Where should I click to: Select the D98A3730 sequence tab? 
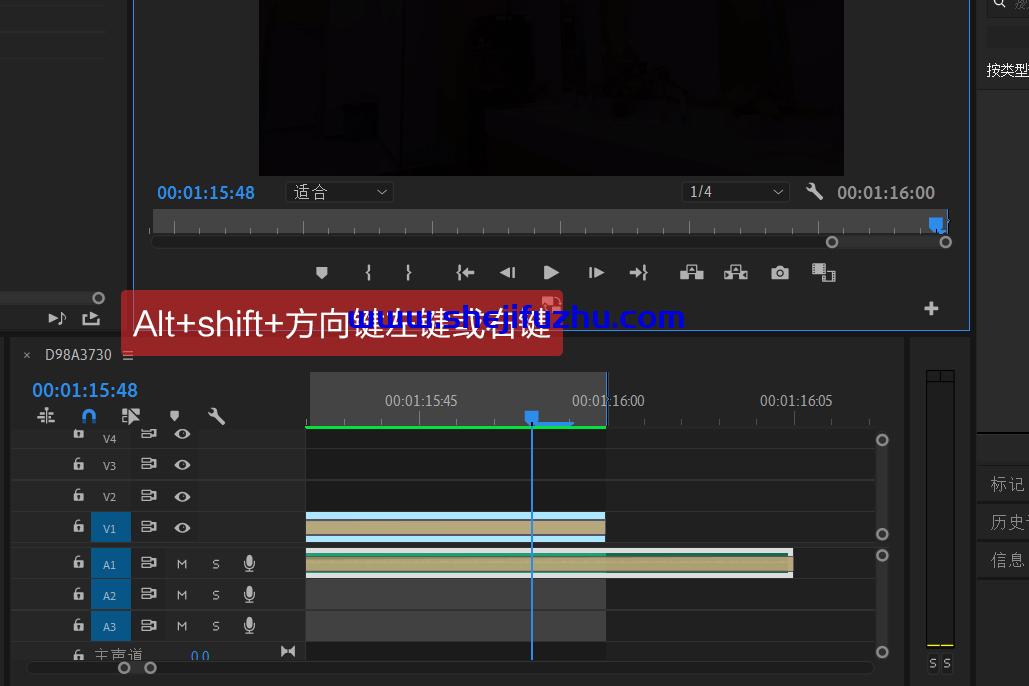pos(78,355)
